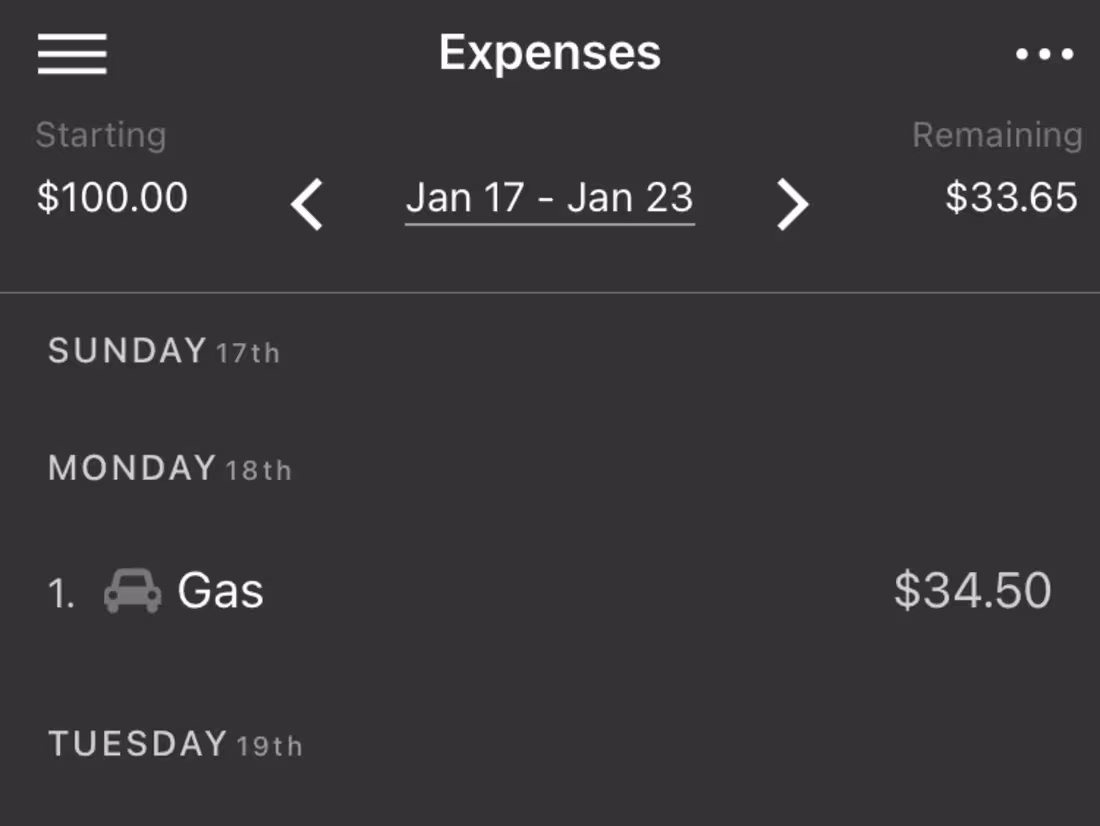Tap the item number 1. of Gas
The height and width of the screenshot is (826, 1100).
61,594
